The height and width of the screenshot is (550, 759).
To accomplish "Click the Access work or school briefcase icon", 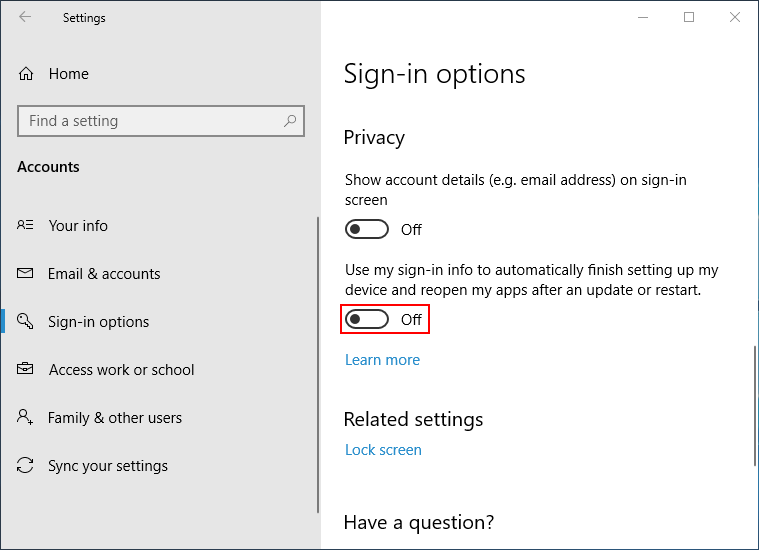I will point(26,370).
